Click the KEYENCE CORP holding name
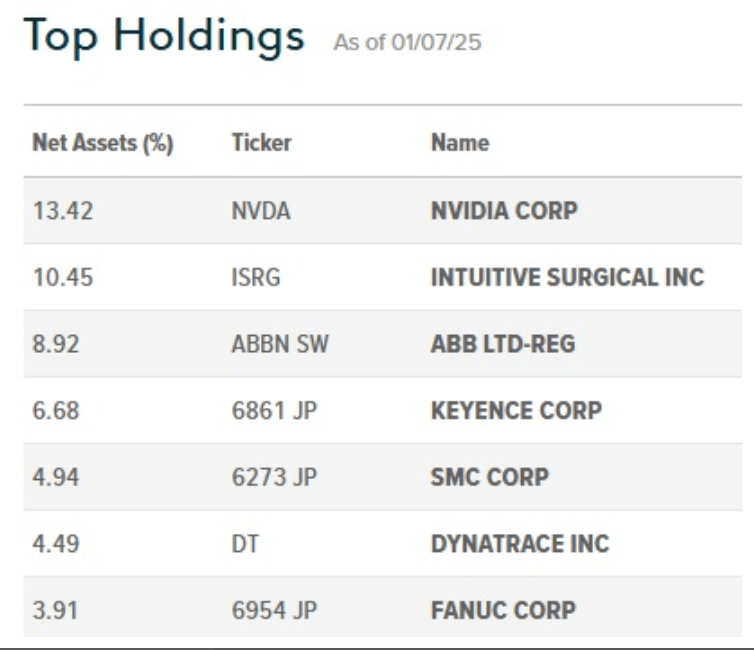 tap(516, 410)
